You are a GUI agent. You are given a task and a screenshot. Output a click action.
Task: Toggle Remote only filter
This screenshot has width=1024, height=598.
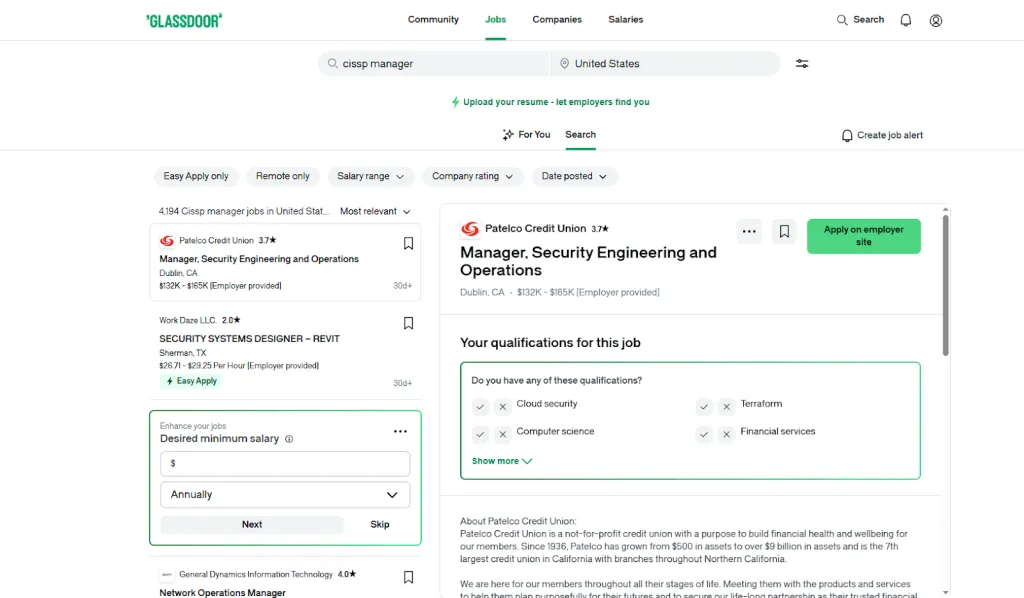(x=283, y=176)
